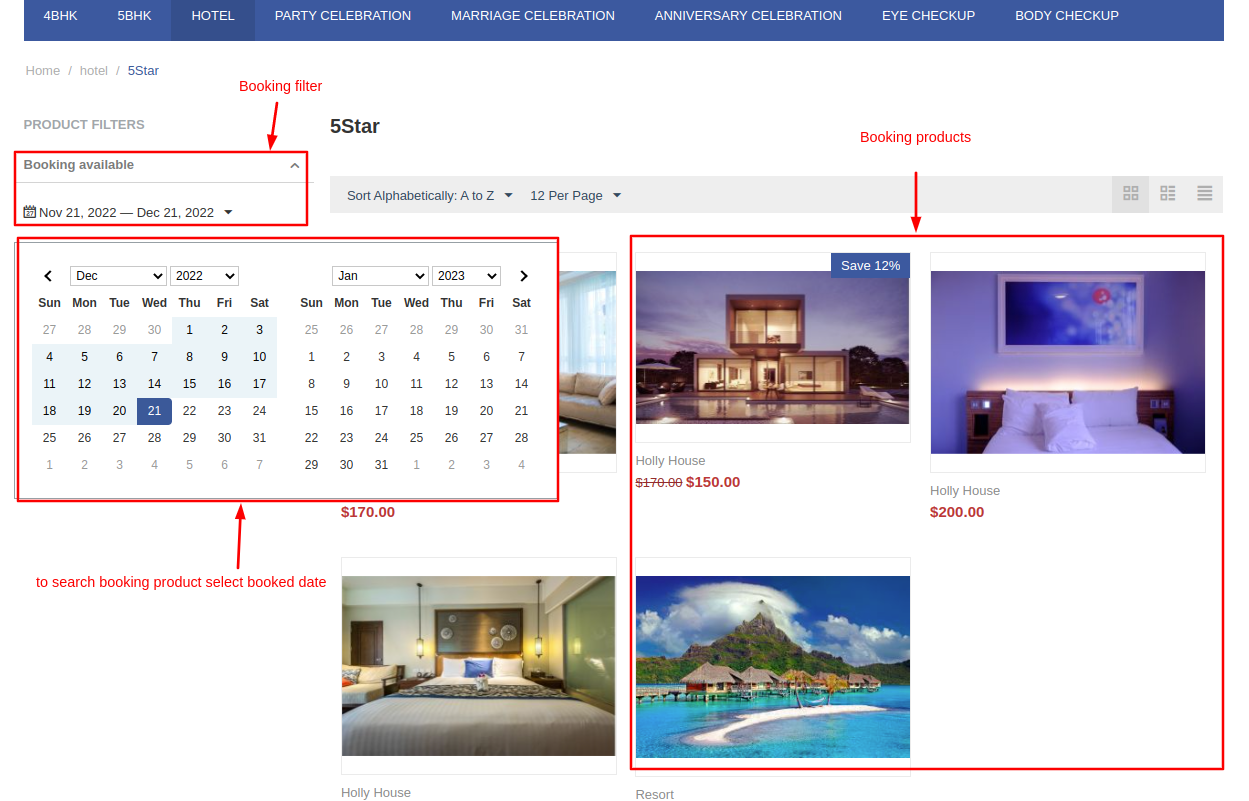Switch to grid view layout icon
This screenshot has height=801, width=1249.
[1131, 194]
